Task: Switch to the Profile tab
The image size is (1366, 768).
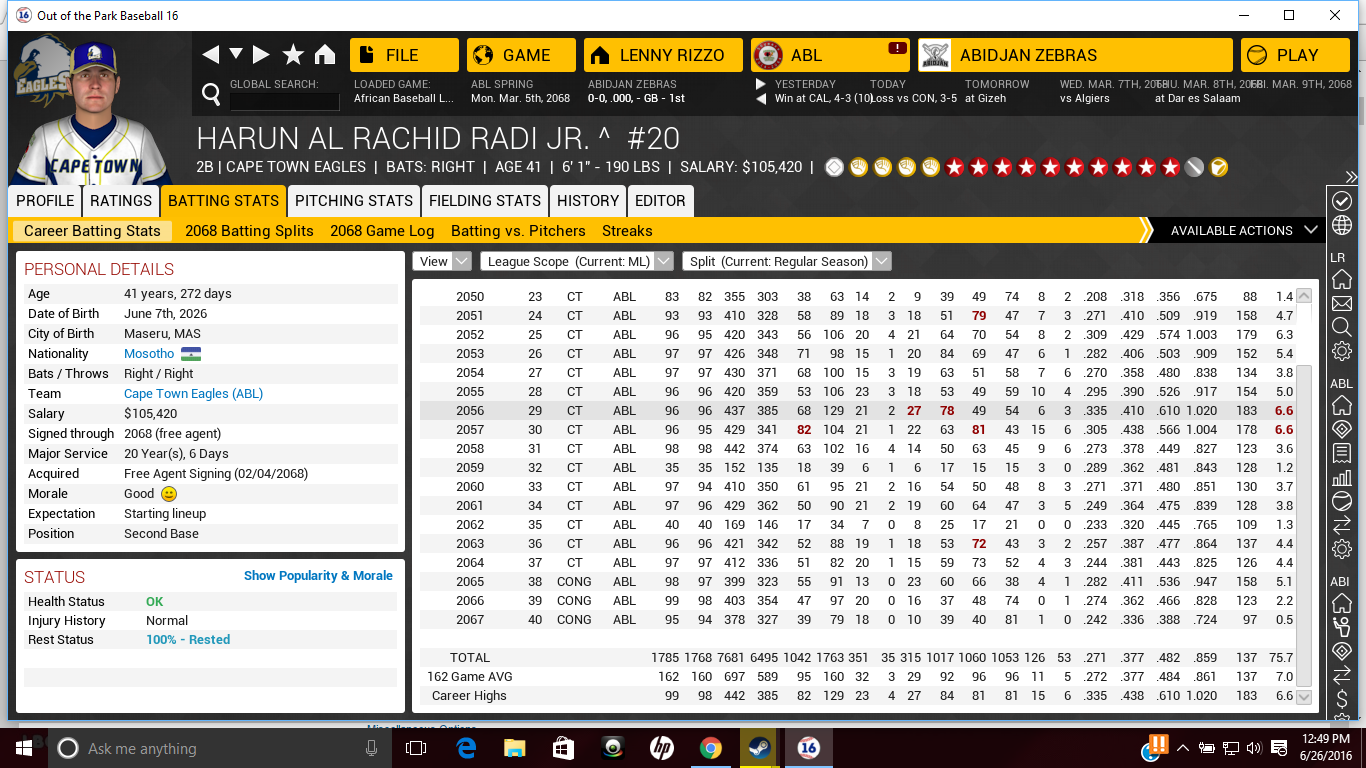Action: tap(45, 201)
